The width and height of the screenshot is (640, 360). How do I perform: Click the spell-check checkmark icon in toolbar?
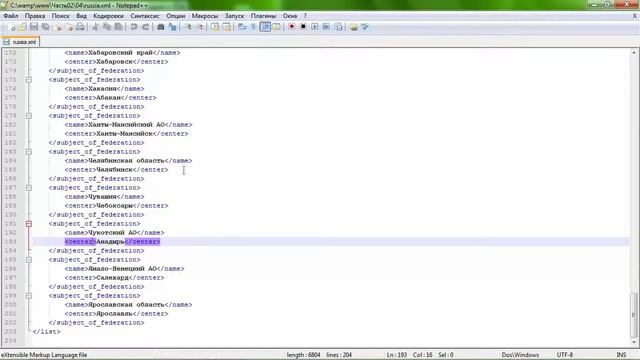click(x=365, y=27)
